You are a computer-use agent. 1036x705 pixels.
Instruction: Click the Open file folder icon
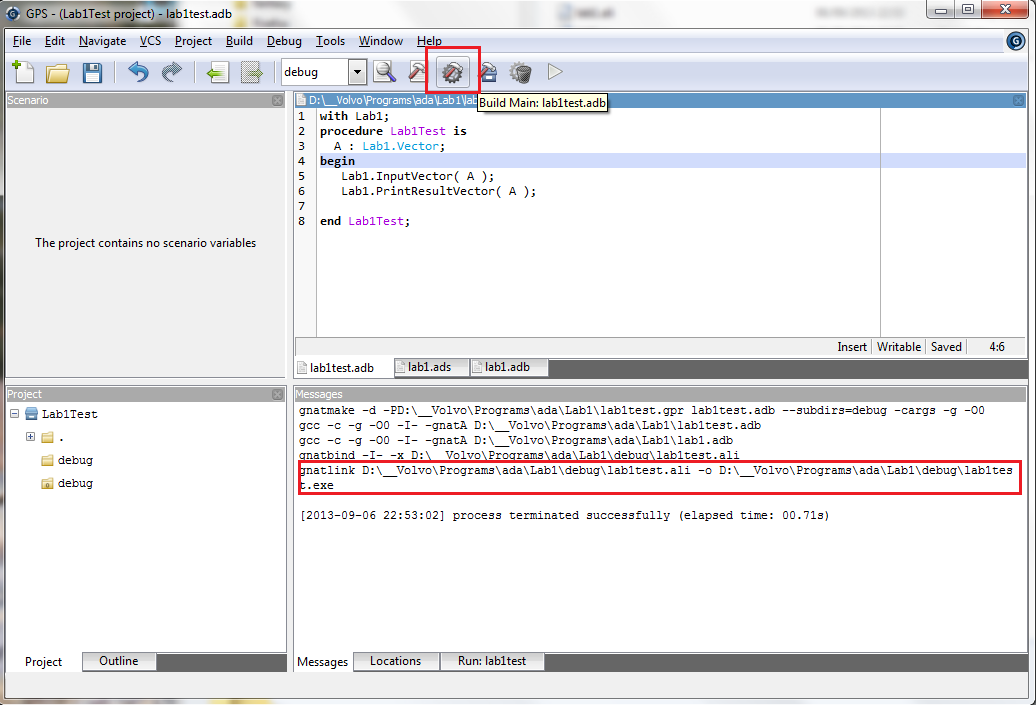coord(57,72)
